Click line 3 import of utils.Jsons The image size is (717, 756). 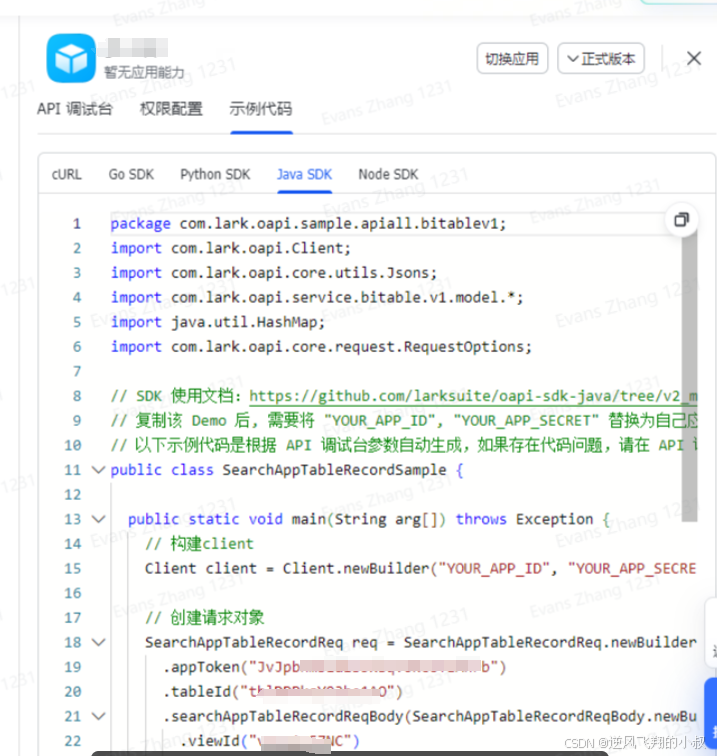[274, 273]
